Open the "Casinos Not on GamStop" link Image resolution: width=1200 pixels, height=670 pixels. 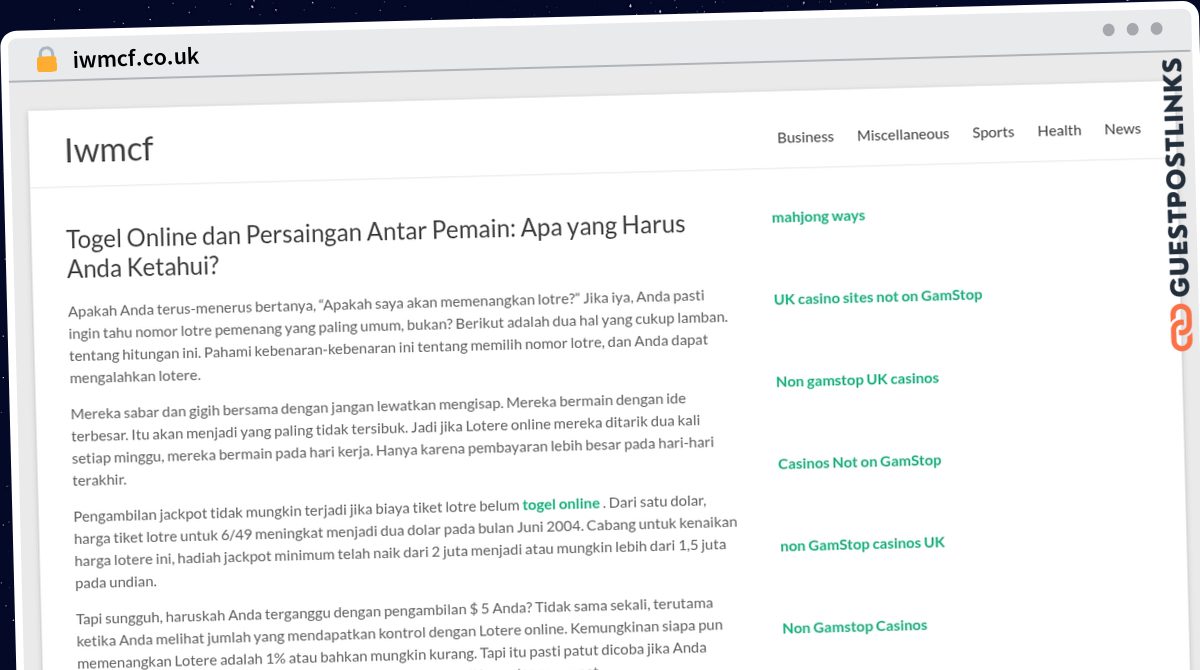pyautogui.click(x=859, y=462)
